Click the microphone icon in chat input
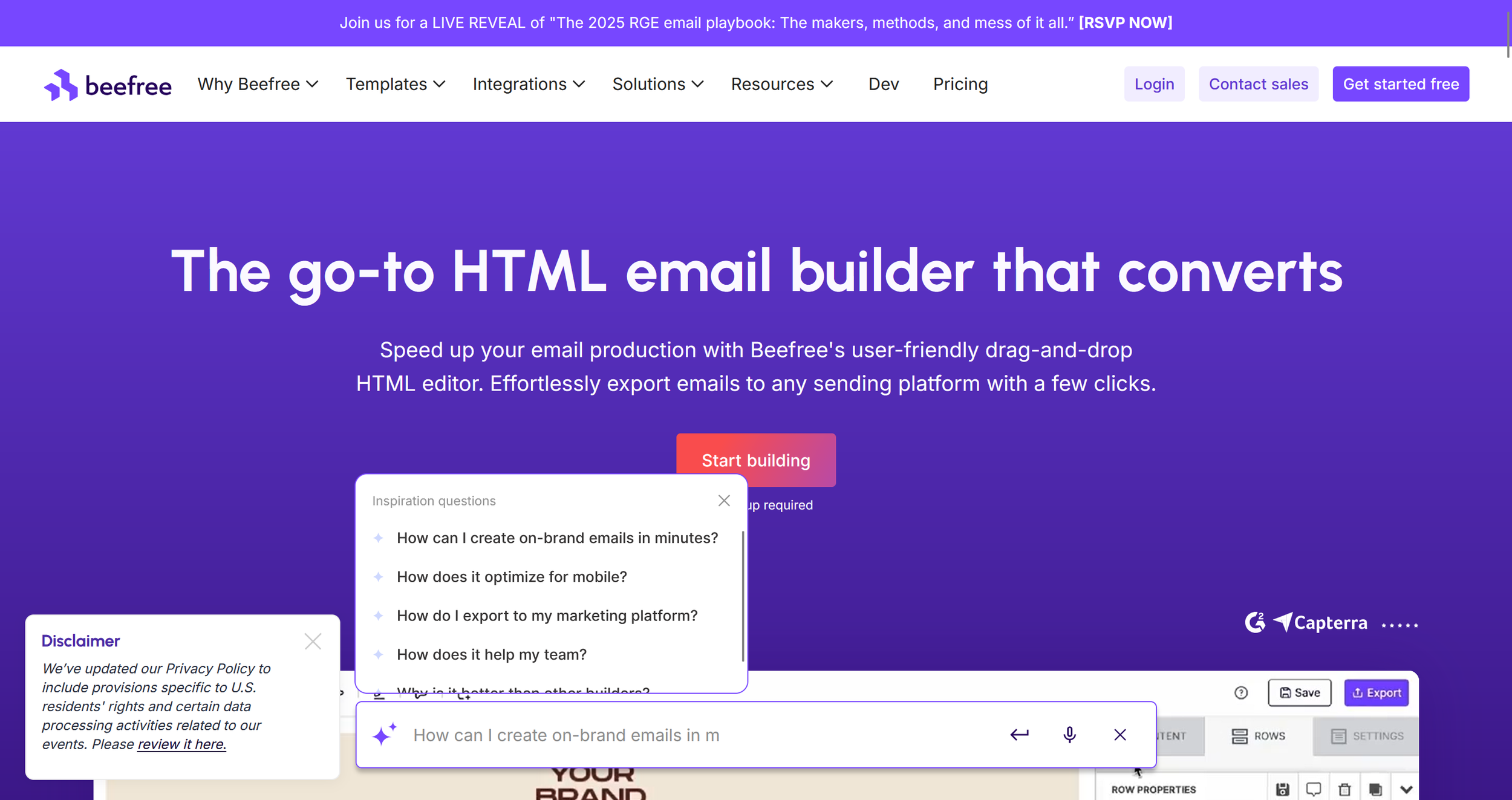Image resolution: width=1512 pixels, height=800 pixels. click(x=1069, y=735)
